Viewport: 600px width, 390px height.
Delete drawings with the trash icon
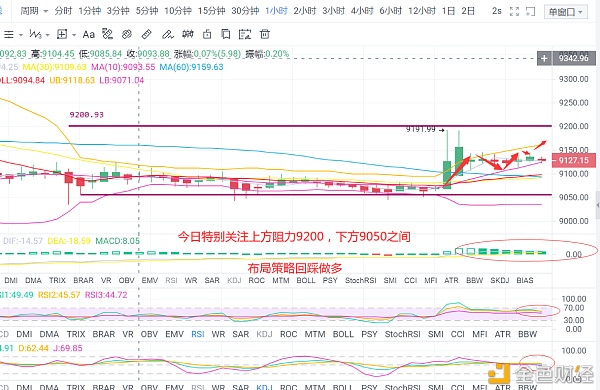264,34
